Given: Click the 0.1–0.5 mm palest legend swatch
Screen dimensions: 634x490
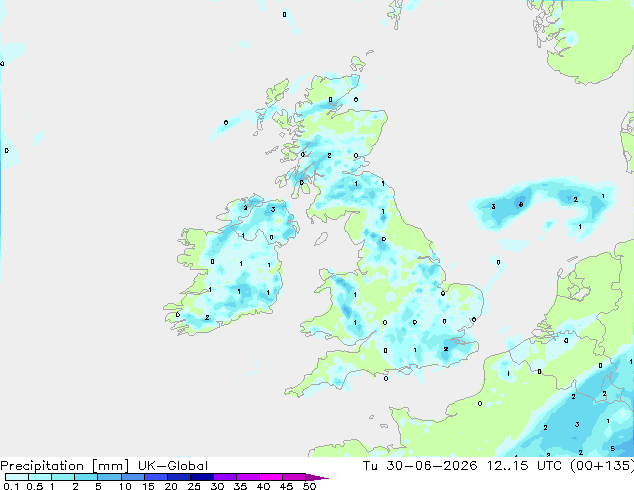Looking at the screenshot, I should 17,477.
